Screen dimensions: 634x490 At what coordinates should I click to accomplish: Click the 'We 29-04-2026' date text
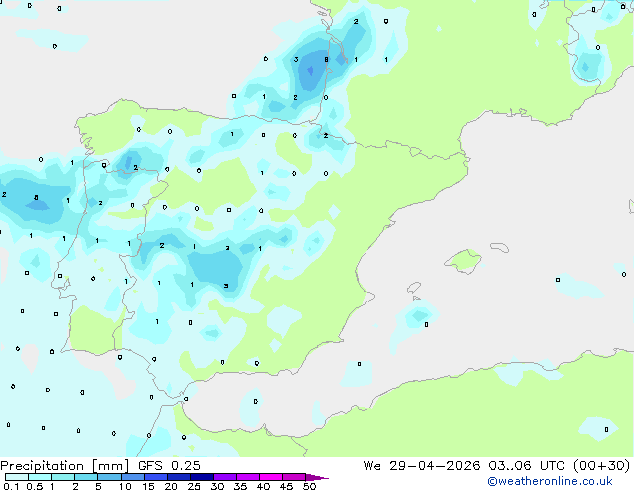click(x=422, y=466)
